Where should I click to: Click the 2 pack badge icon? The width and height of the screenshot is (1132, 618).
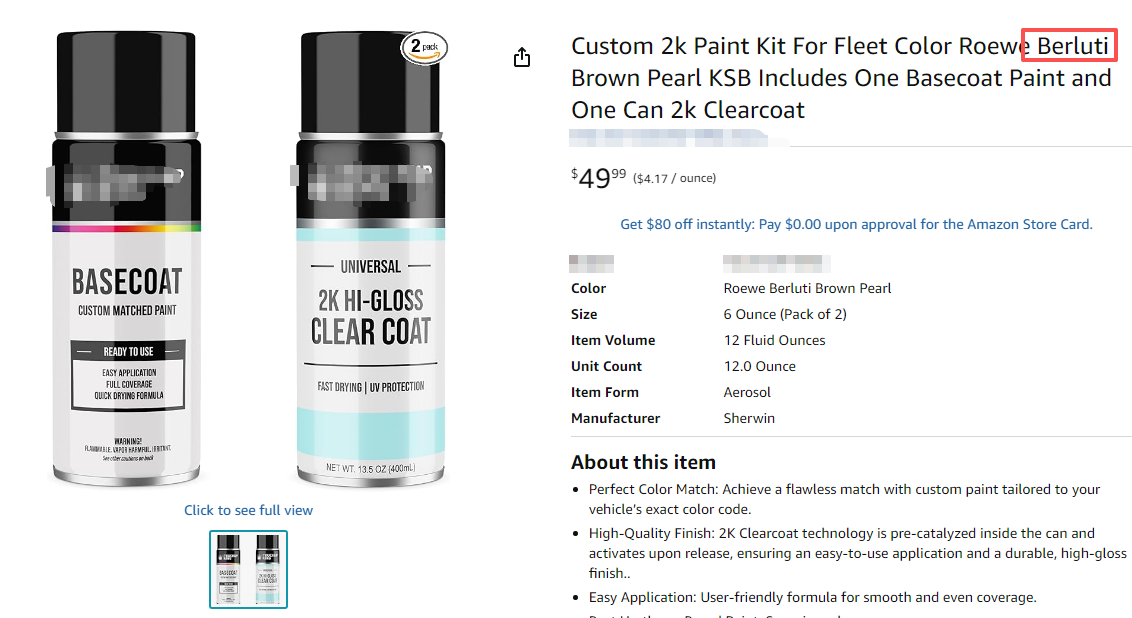424,47
